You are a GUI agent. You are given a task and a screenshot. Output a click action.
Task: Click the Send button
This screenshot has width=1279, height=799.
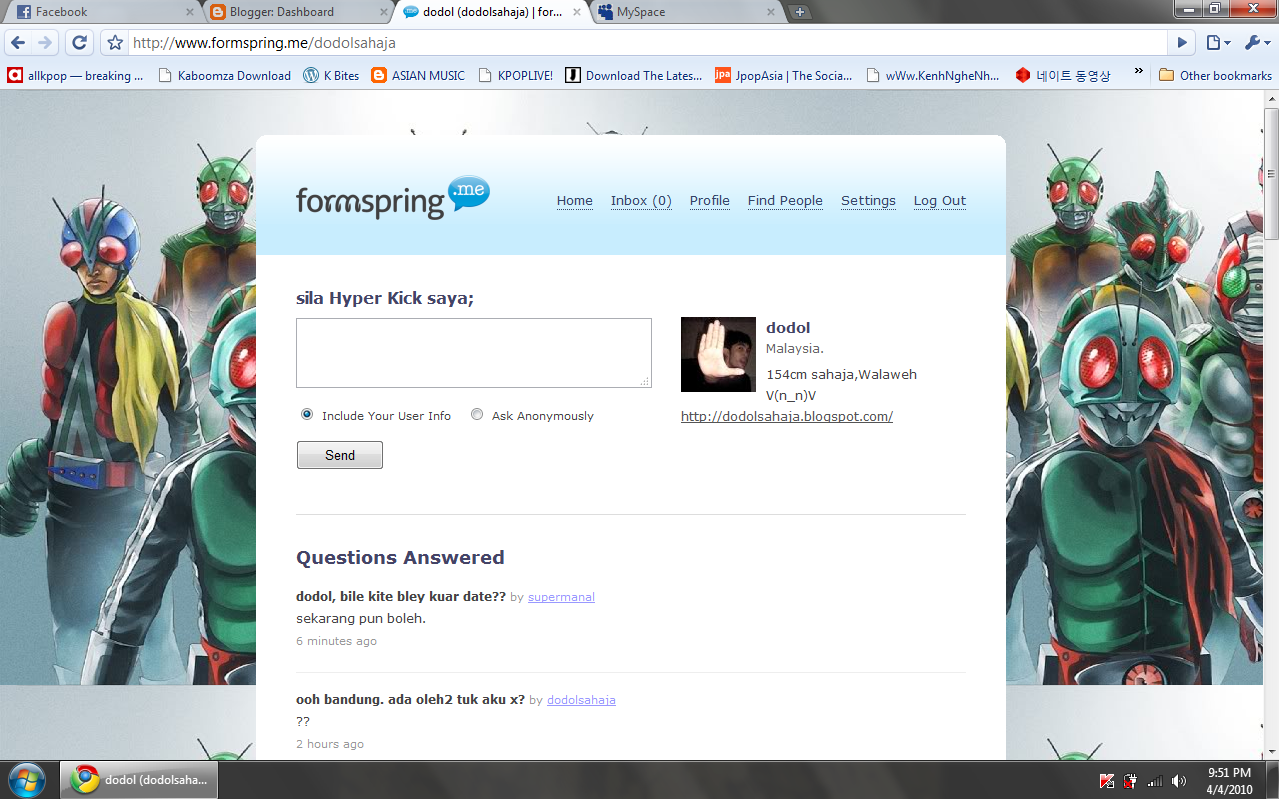pos(340,455)
